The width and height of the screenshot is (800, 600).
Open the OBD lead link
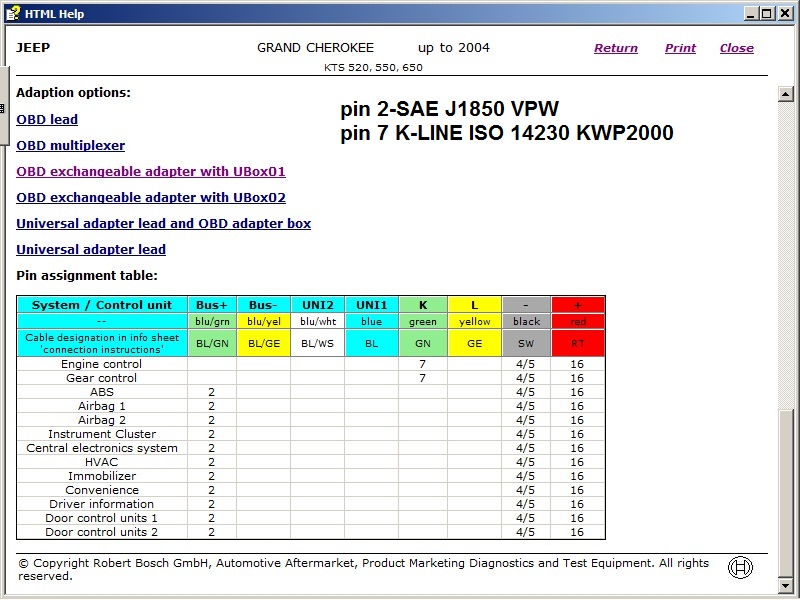pyautogui.click(x=47, y=120)
